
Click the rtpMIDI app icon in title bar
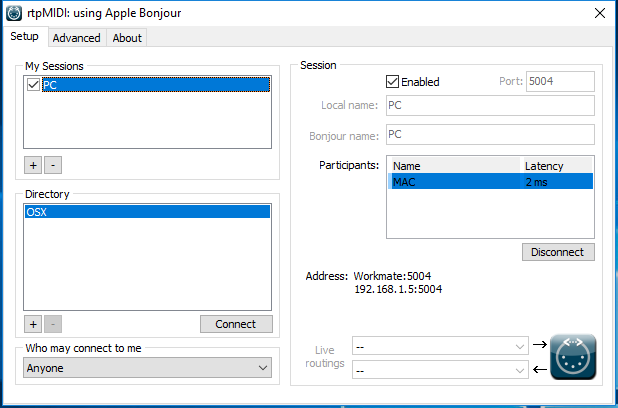[13, 13]
